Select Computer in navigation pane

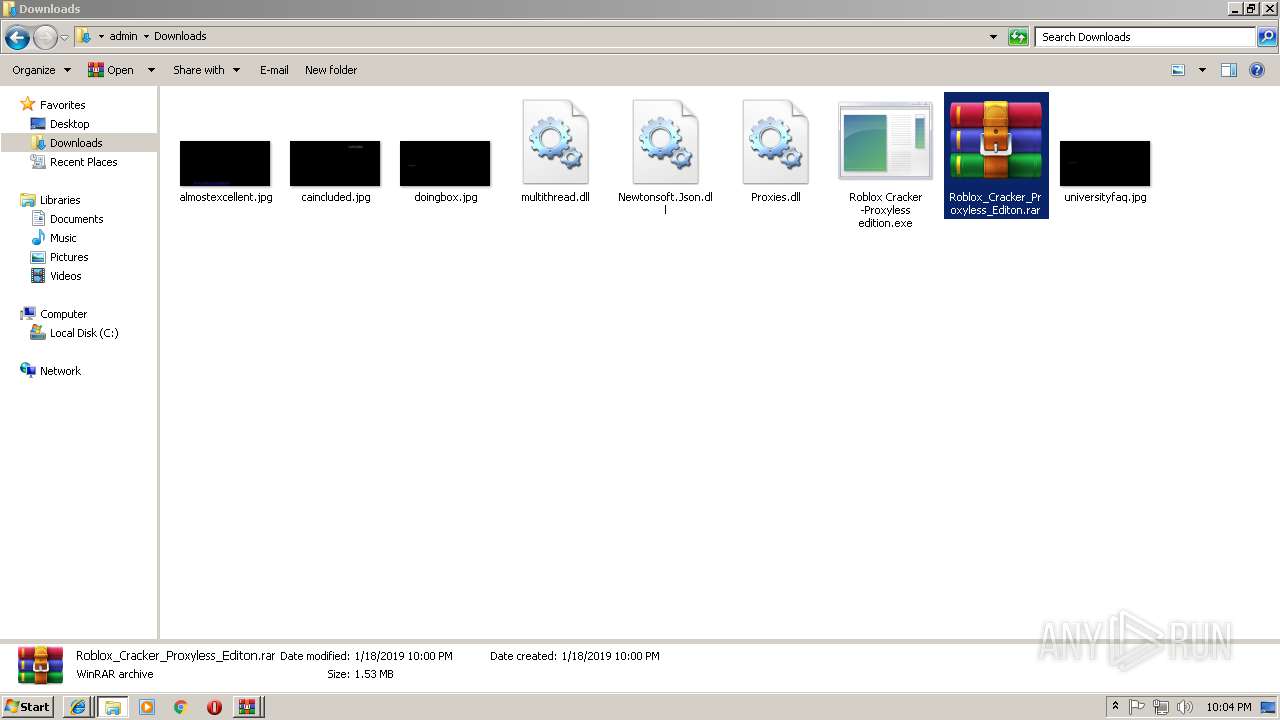coord(63,314)
